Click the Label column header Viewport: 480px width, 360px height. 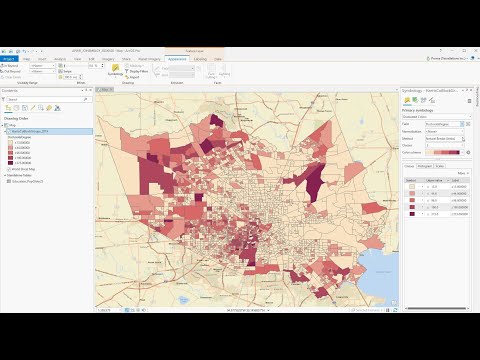[460, 180]
